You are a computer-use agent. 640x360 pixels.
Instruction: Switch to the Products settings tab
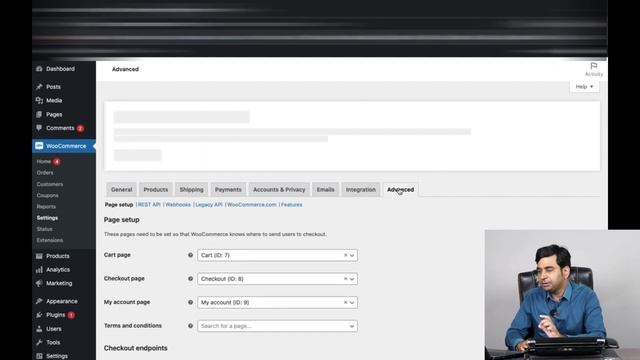(156, 190)
